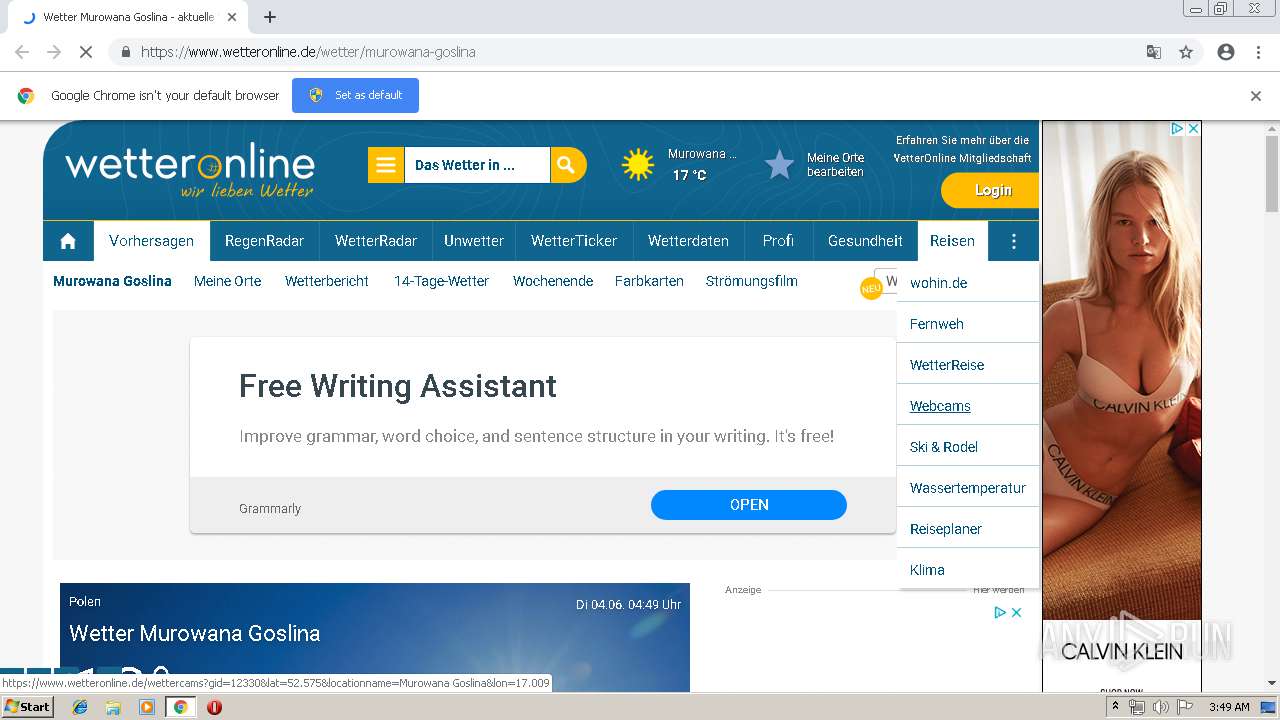Open the Wochenende link
This screenshot has width=1280, height=720.
click(x=553, y=281)
